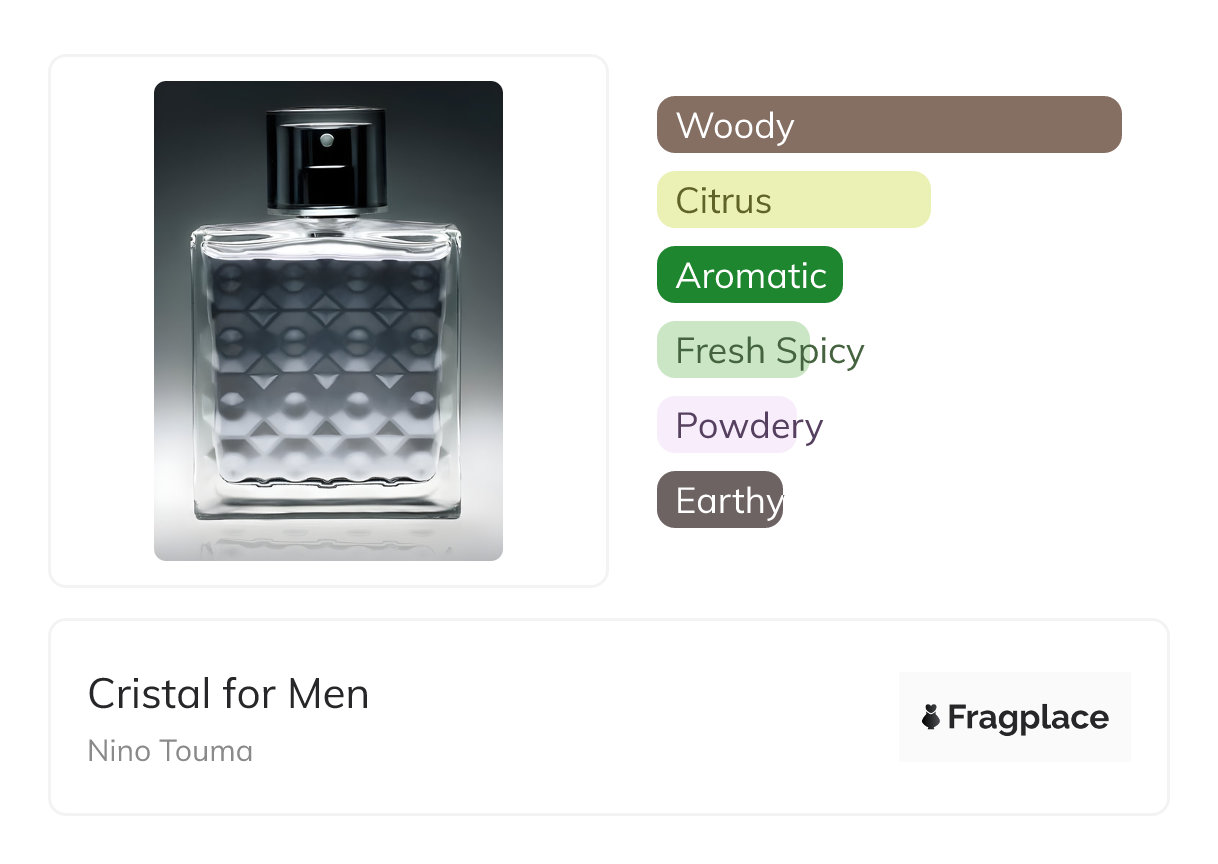1218x864 pixels.
Task: Click the Fragplace bottle logo icon
Action: (x=931, y=717)
